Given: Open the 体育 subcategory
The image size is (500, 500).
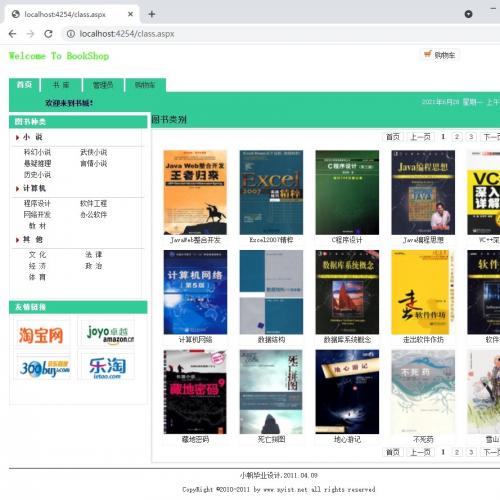Looking at the screenshot, I should (x=37, y=277).
